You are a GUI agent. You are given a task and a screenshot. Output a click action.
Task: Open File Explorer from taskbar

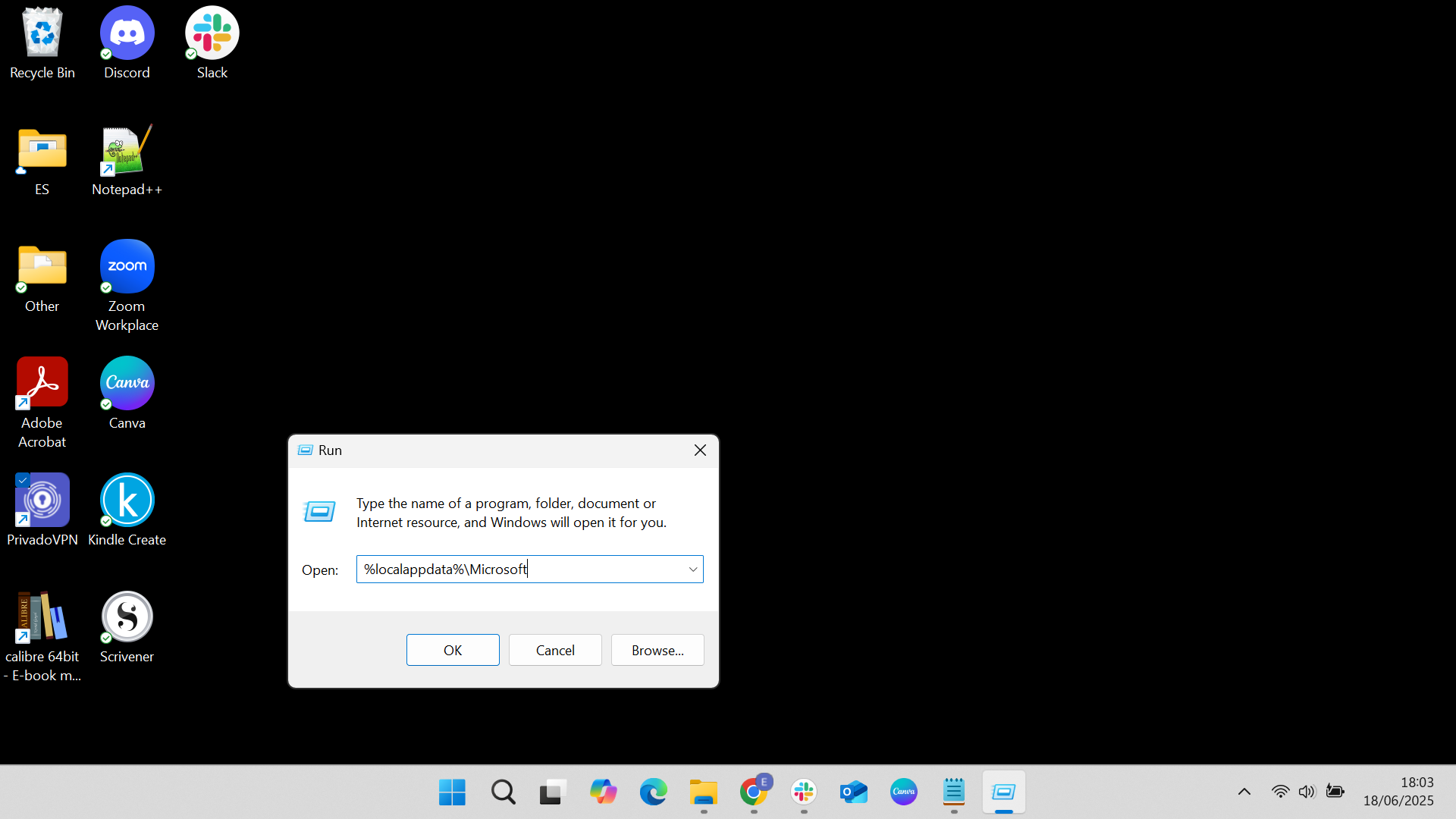[704, 792]
